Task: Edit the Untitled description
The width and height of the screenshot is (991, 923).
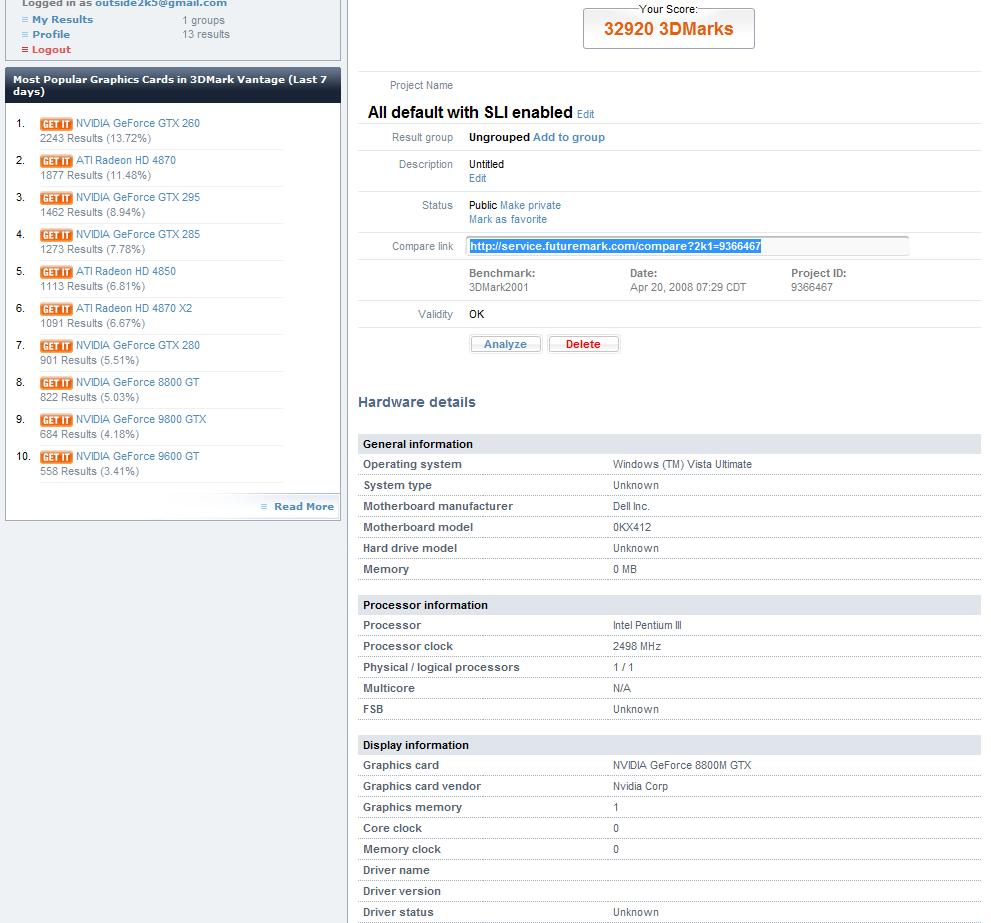Action: point(477,178)
